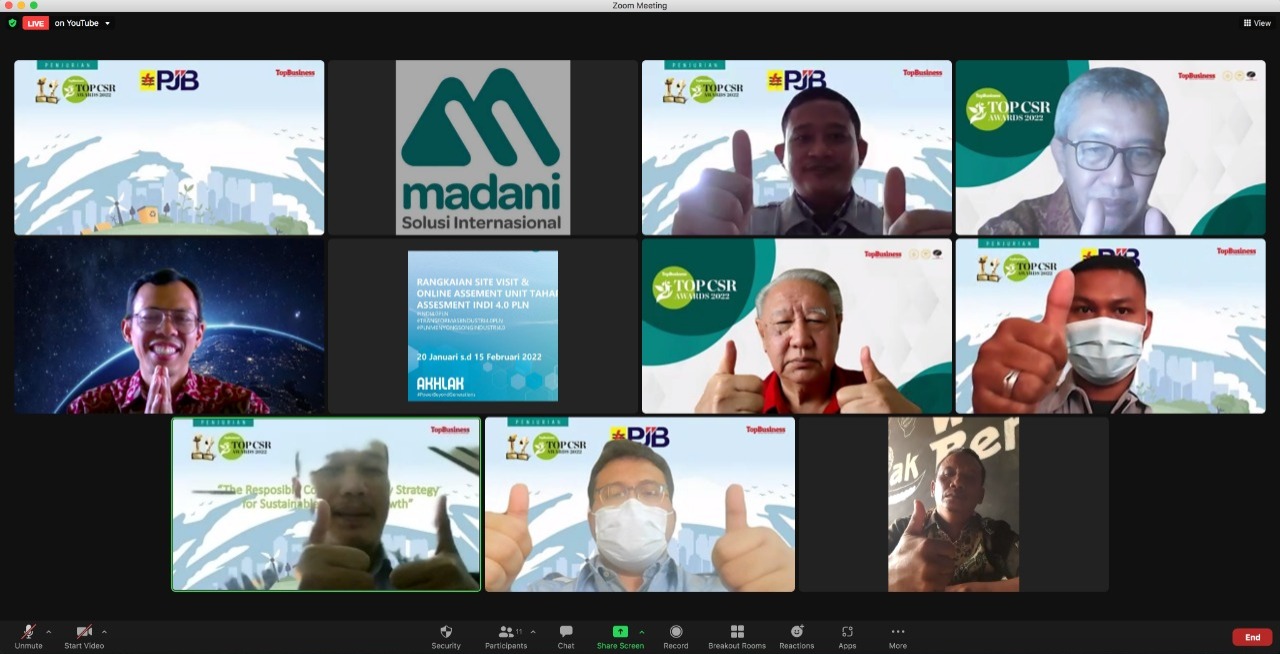Click the red End meeting button
Image resolution: width=1280 pixels, height=654 pixels.
1252,637
